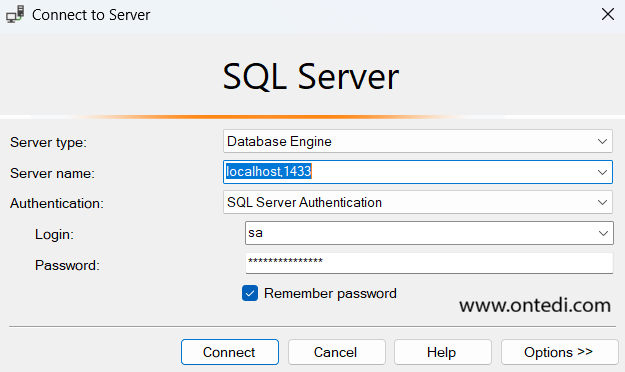Click the Login field containing sa
The width and height of the screenshot is (625, 372).
coord(429,233)
